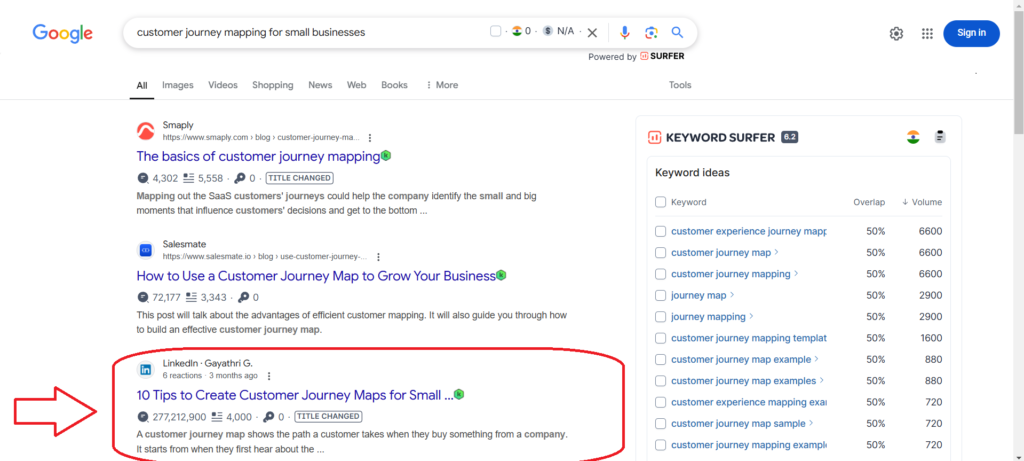Click the Keyword Surfer logo icon
1024x461 pixels.
click(654, 137)
